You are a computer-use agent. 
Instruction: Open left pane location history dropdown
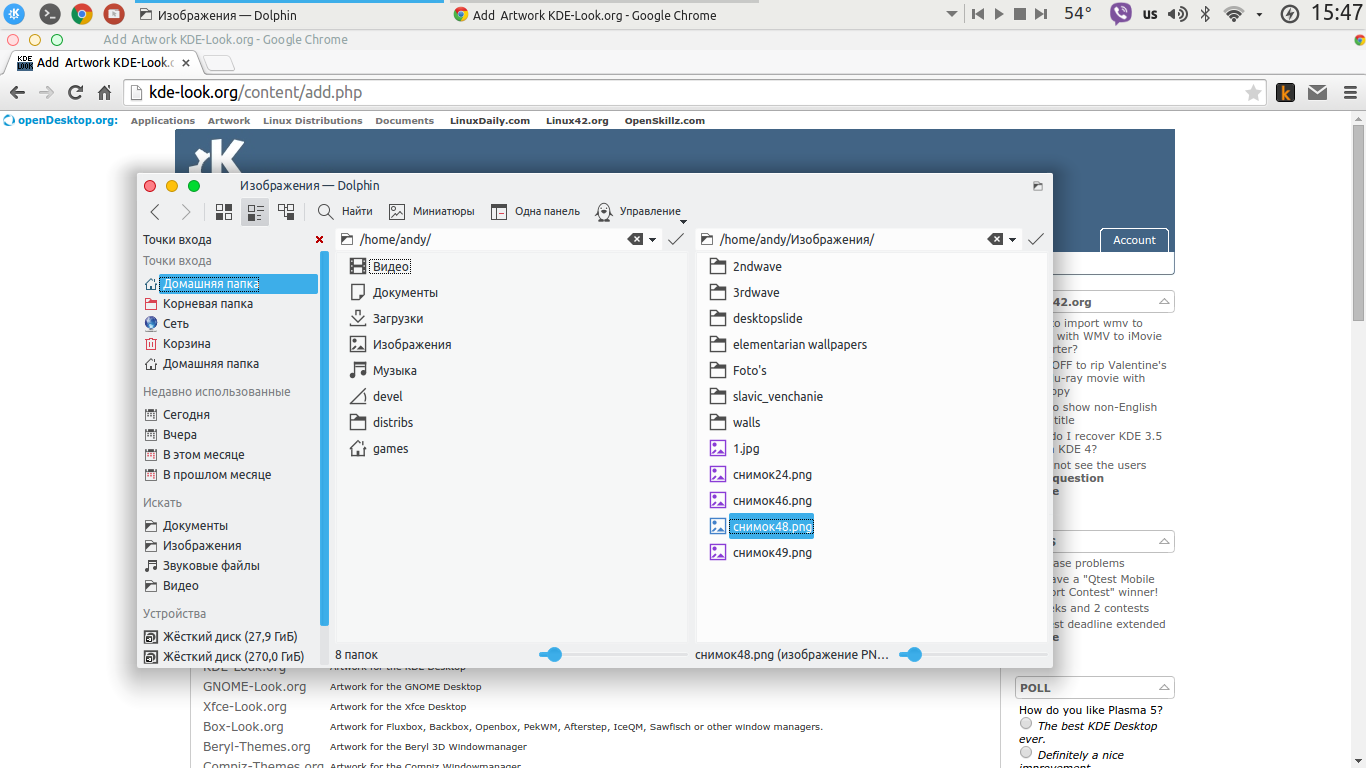653,240
